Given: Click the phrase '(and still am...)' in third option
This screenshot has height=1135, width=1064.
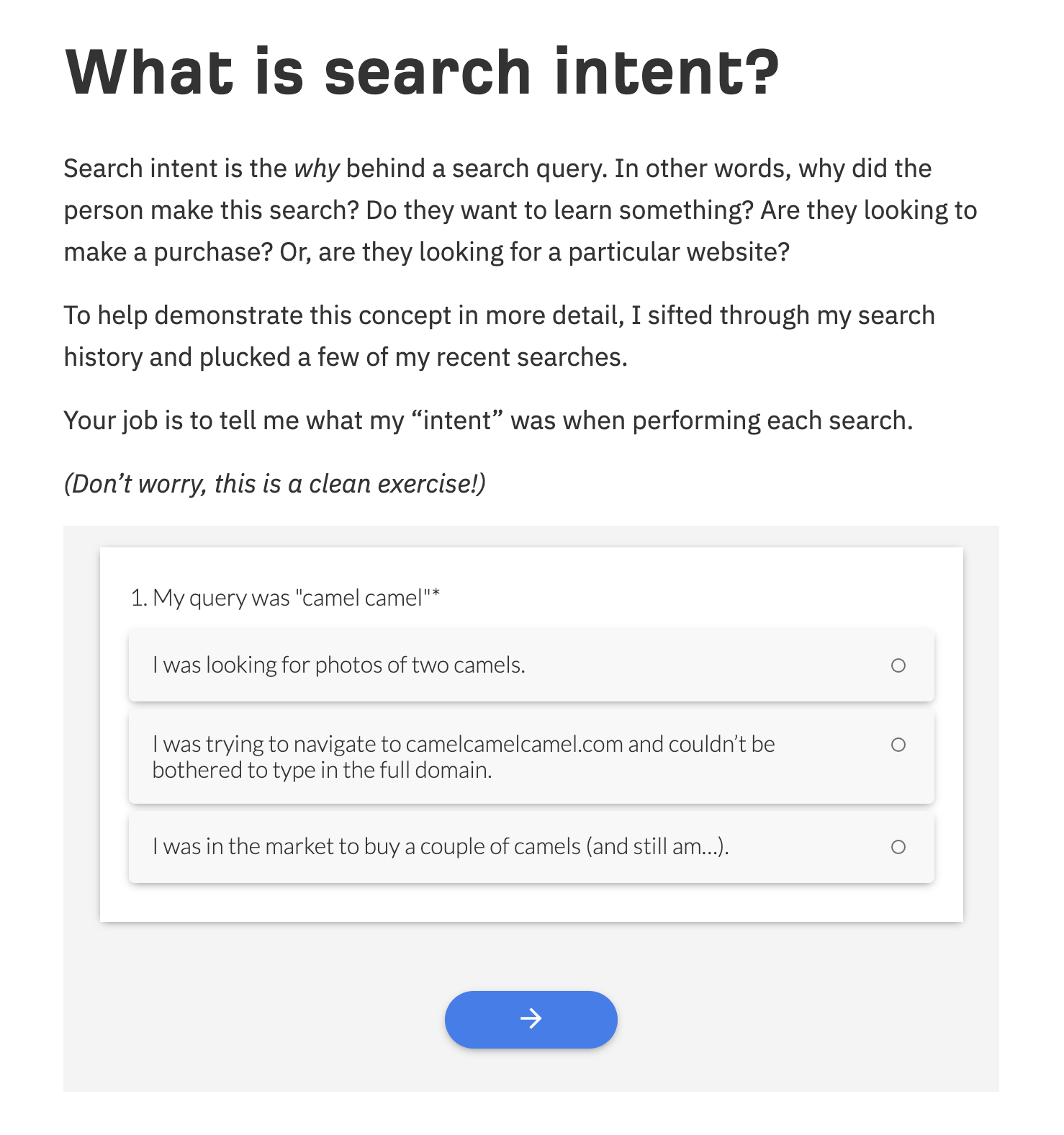Looking at the screenshot, I should (x=657, y=847).
